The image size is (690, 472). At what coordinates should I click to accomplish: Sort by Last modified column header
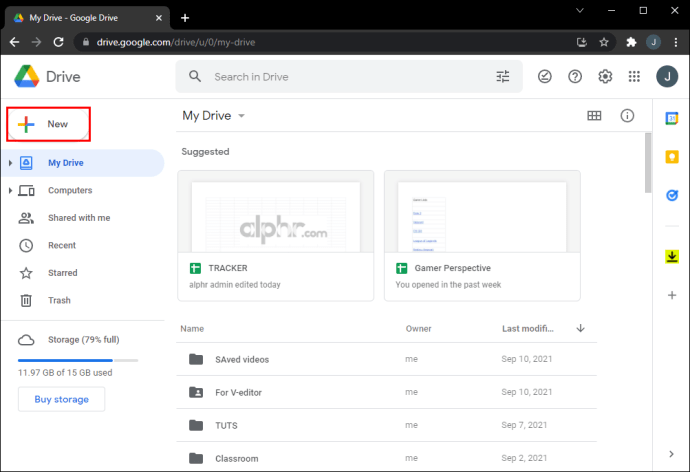point(528,329)
